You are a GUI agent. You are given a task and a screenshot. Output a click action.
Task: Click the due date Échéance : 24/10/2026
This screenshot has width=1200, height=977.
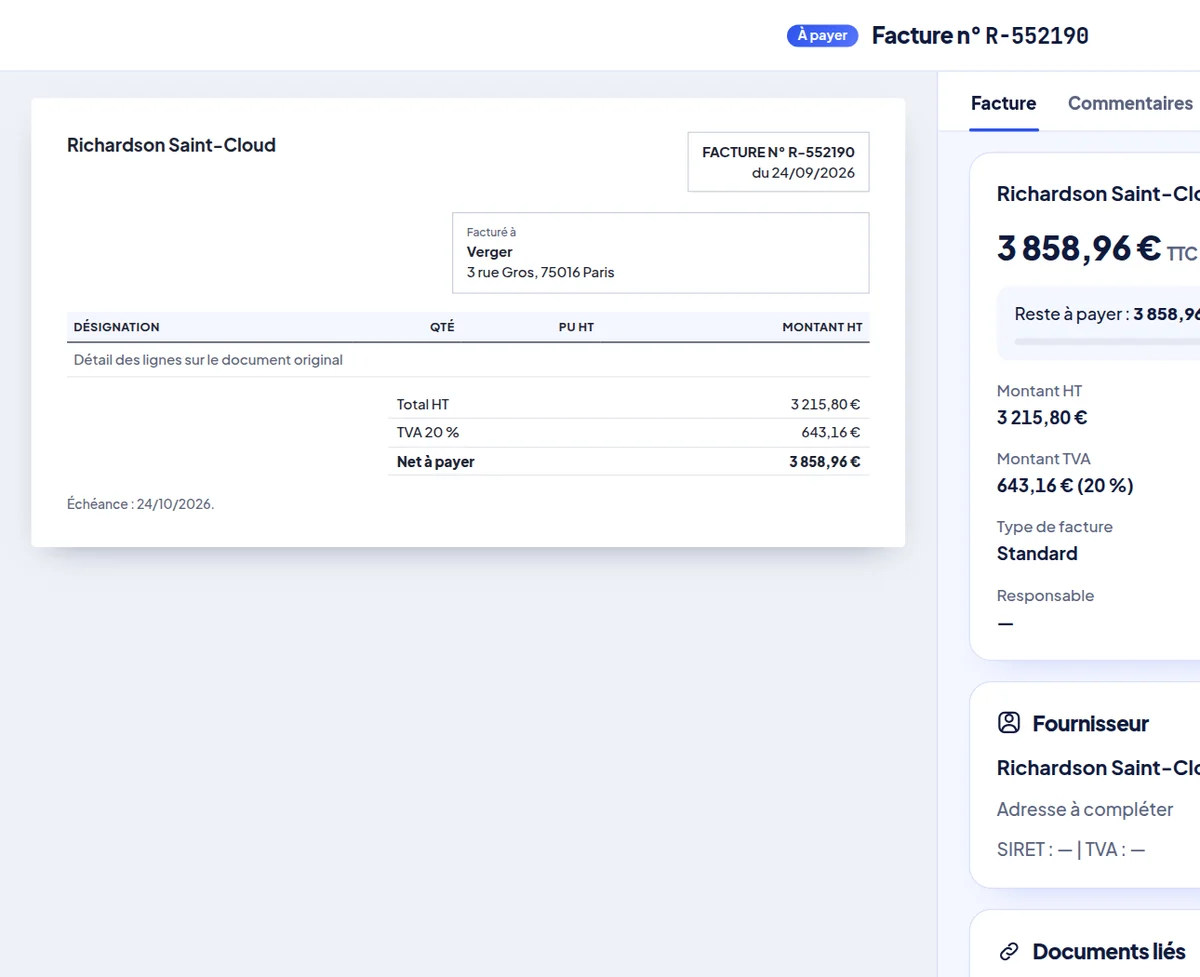point(140,504)
